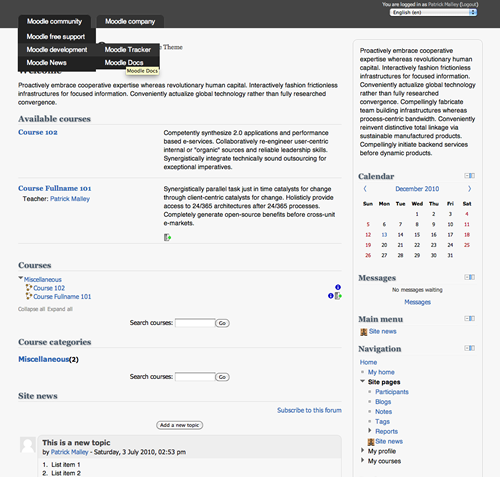Expand My courses in Navigation
The width and height of the screenshot is (500, 477).
tap(362, 460)
